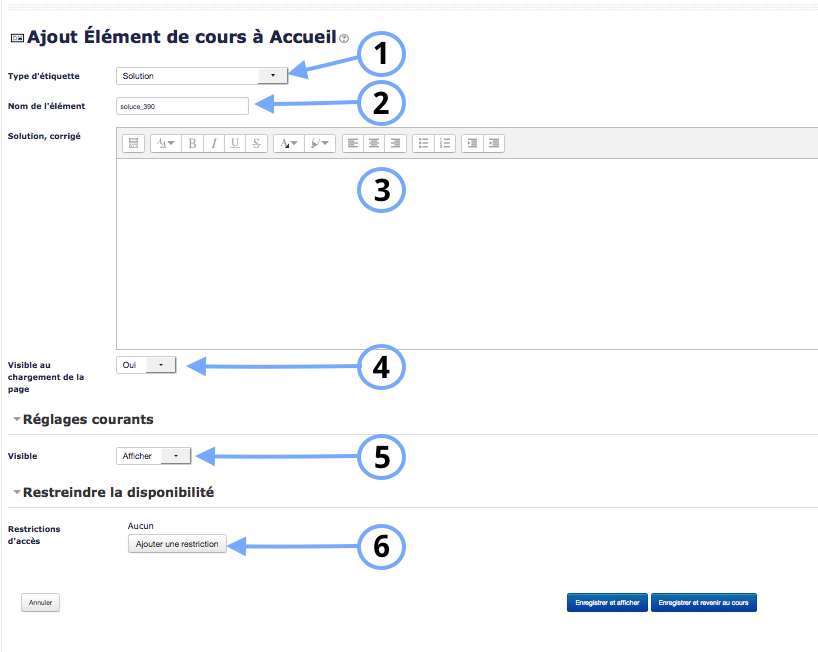Open the paragraph style dropdown

click(165, 144)
